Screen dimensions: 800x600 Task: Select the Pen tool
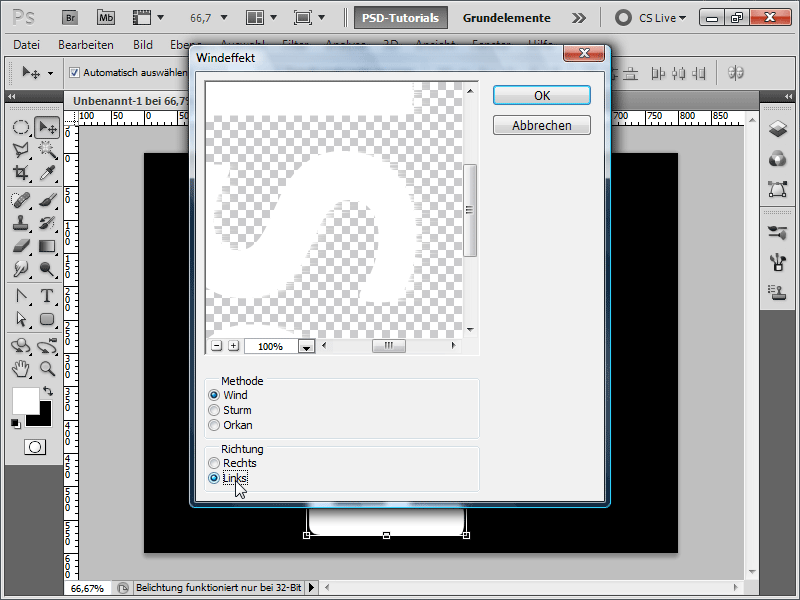pyautogui.click(x=21, y=296)
